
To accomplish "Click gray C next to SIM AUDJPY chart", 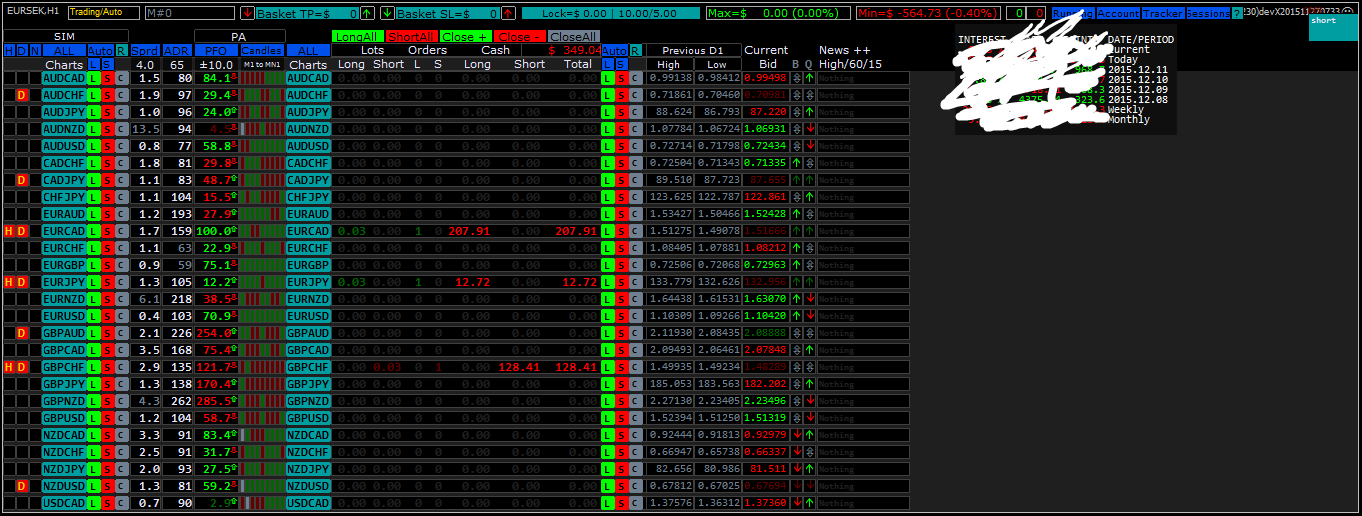I will tap(121, 112).
